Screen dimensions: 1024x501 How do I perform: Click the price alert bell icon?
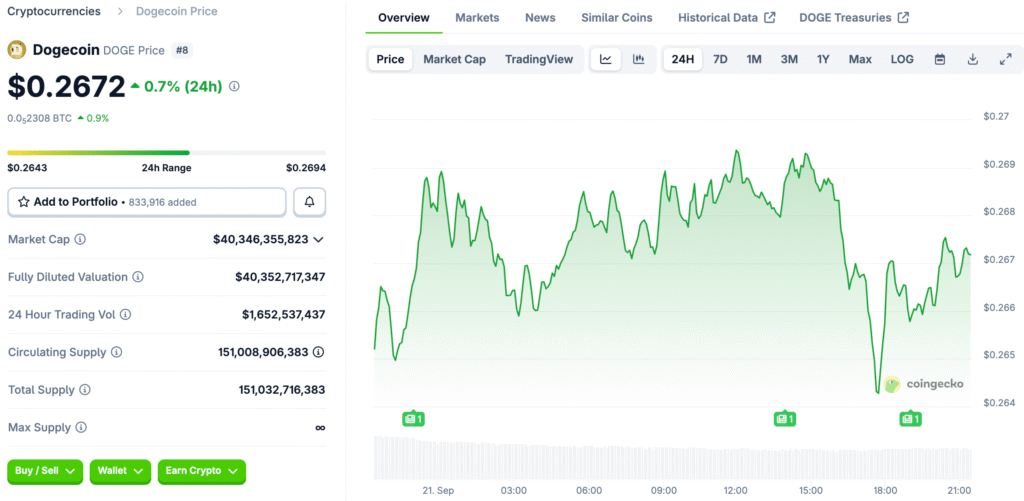click(310, 202)
